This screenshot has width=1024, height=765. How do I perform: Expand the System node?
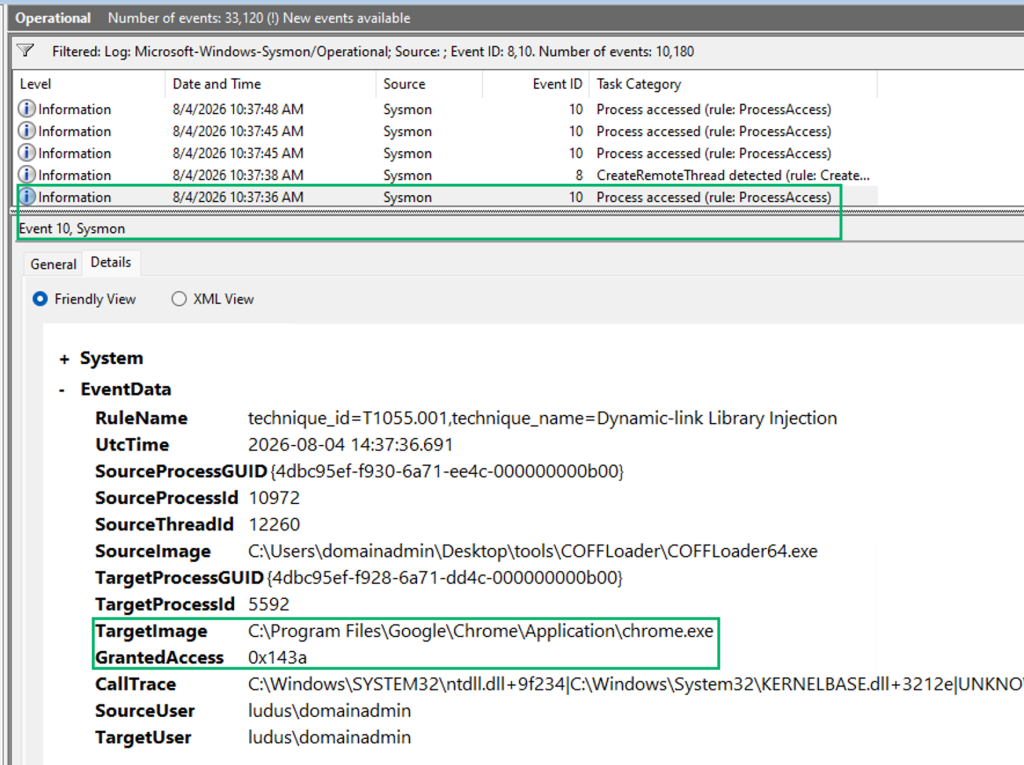point(64,359)
